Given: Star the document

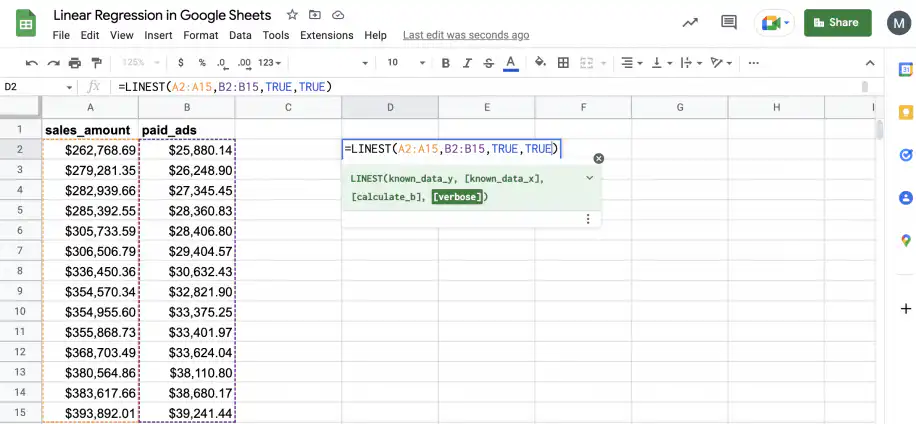Looking at the screenshot, I should click(292, 15).
